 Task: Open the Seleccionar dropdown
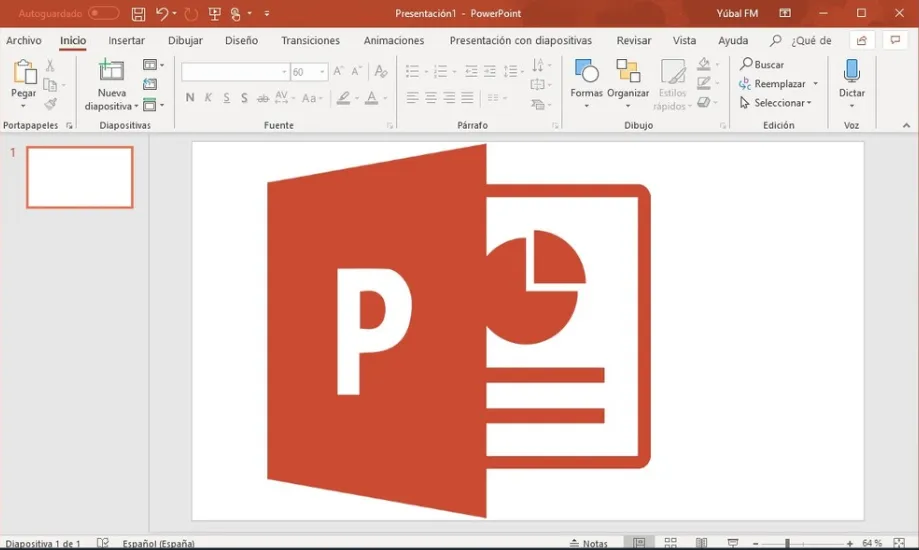pos(775,103)
